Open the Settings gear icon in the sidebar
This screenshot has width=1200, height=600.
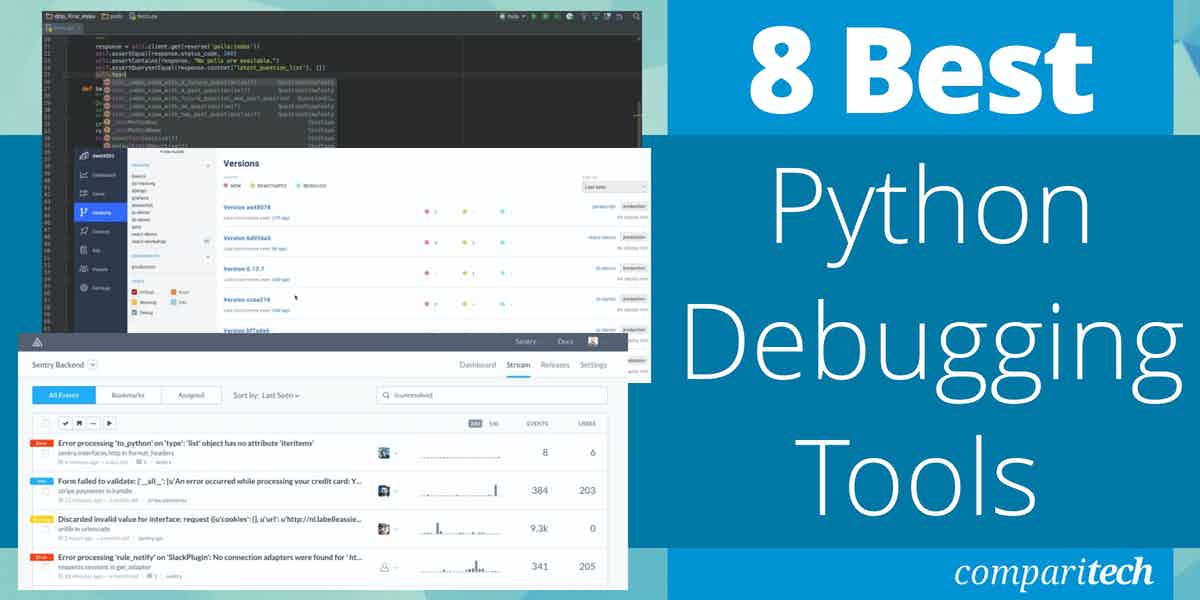[x=84, y=287]
